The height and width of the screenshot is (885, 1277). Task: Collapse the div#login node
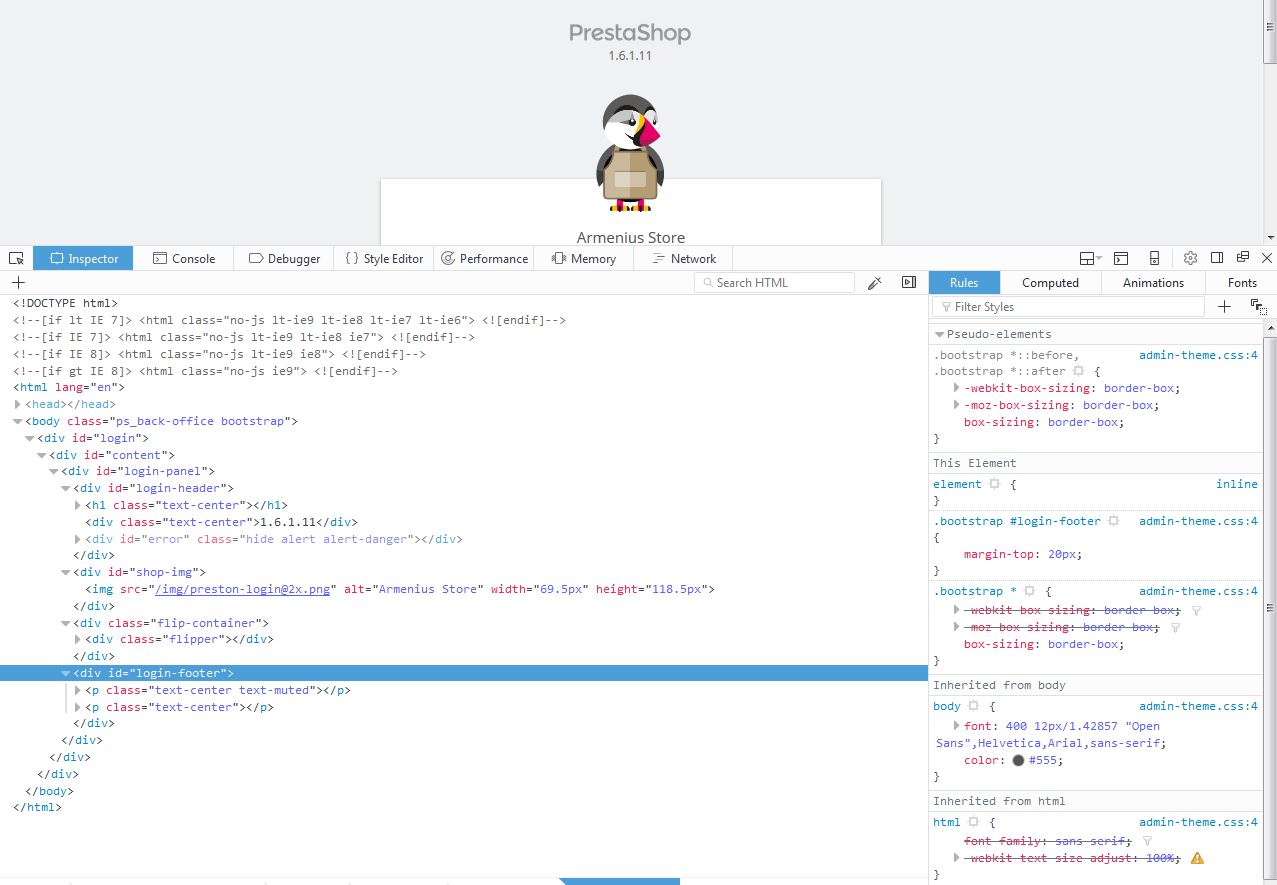point(29,438)
